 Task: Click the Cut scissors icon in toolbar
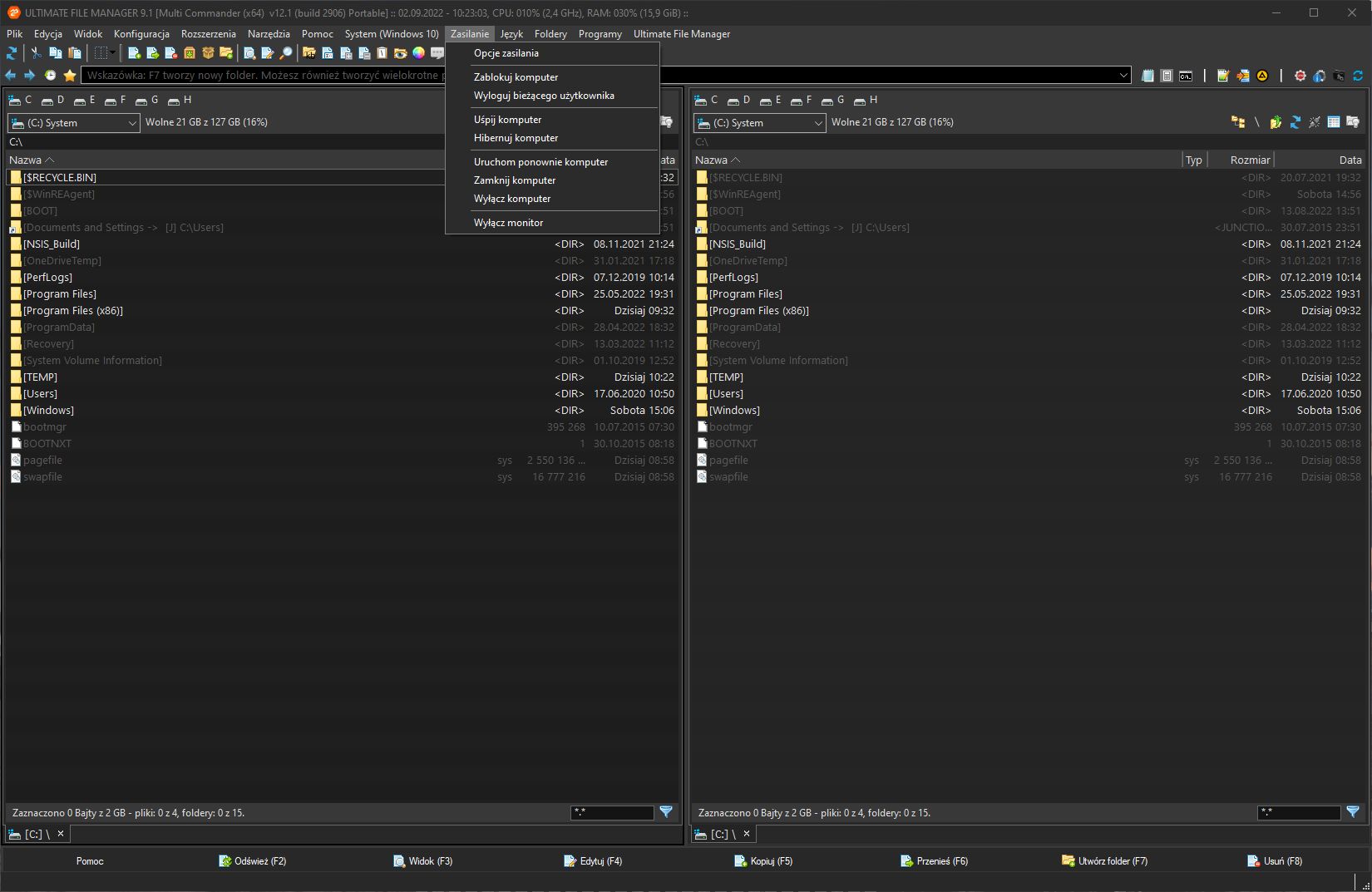36,53
